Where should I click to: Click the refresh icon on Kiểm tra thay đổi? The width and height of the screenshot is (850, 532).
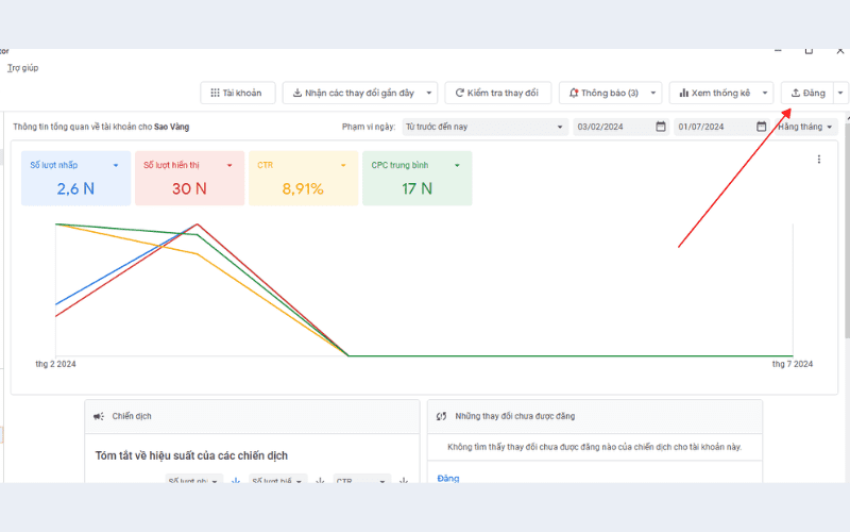[460, 93]
